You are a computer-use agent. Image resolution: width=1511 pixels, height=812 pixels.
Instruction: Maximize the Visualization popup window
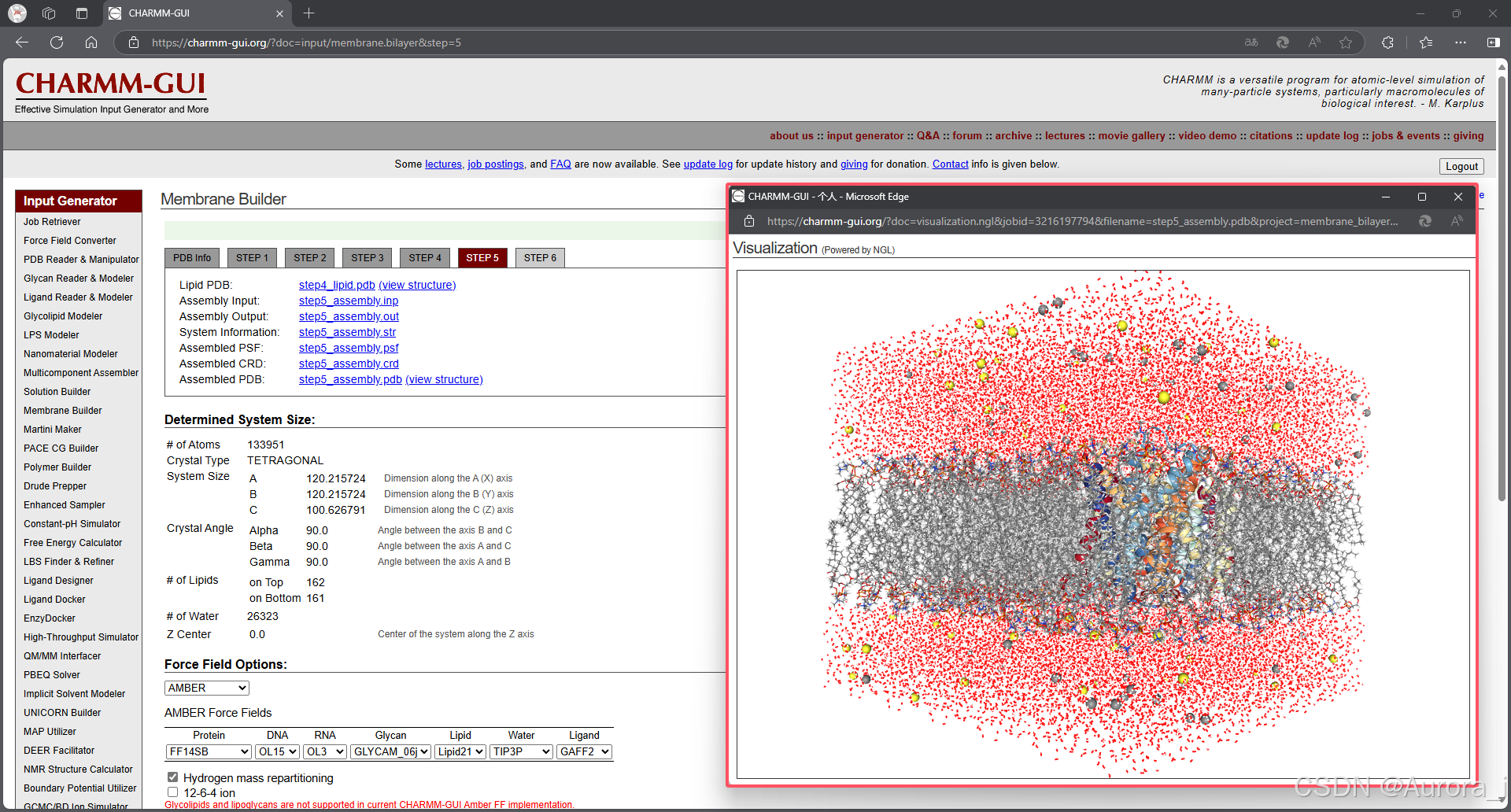click(x=1422, y=197)
